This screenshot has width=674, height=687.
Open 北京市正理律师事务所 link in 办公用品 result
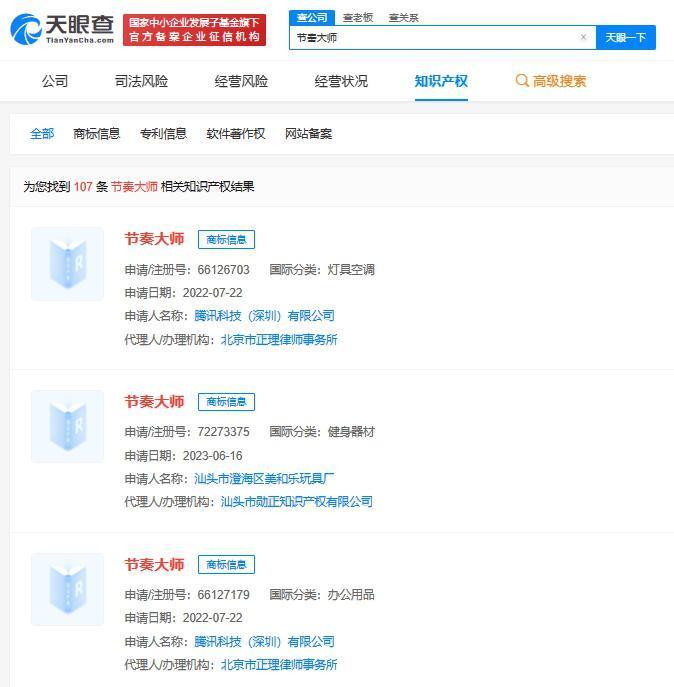[279, 665]
